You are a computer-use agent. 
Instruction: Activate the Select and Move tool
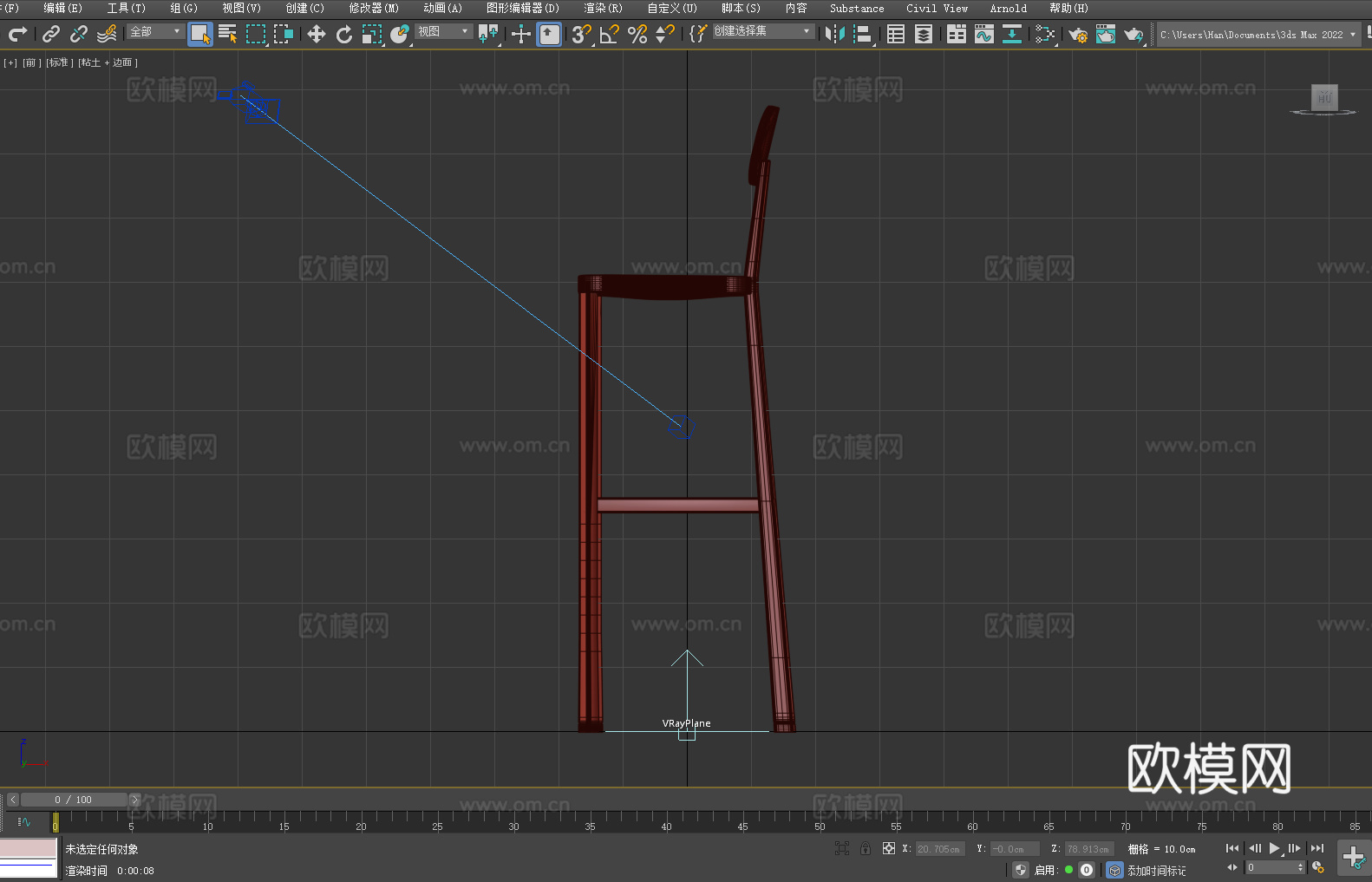point(317,34)
